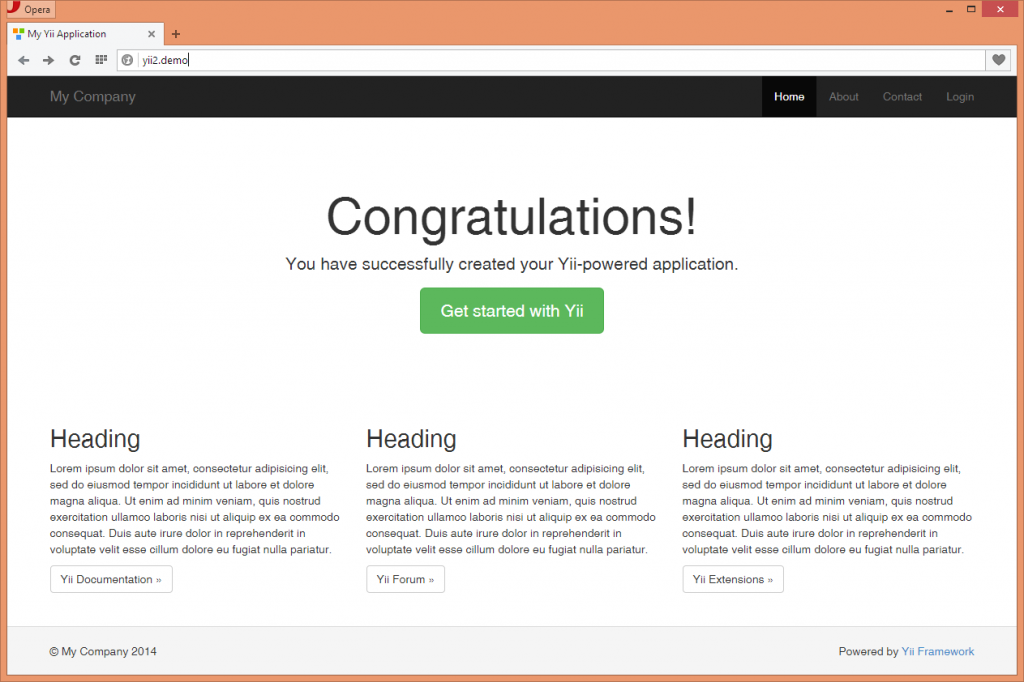Open the Speed Dial grid icon
Viewport: 1024px width, 682px height.
pos(101,59)
